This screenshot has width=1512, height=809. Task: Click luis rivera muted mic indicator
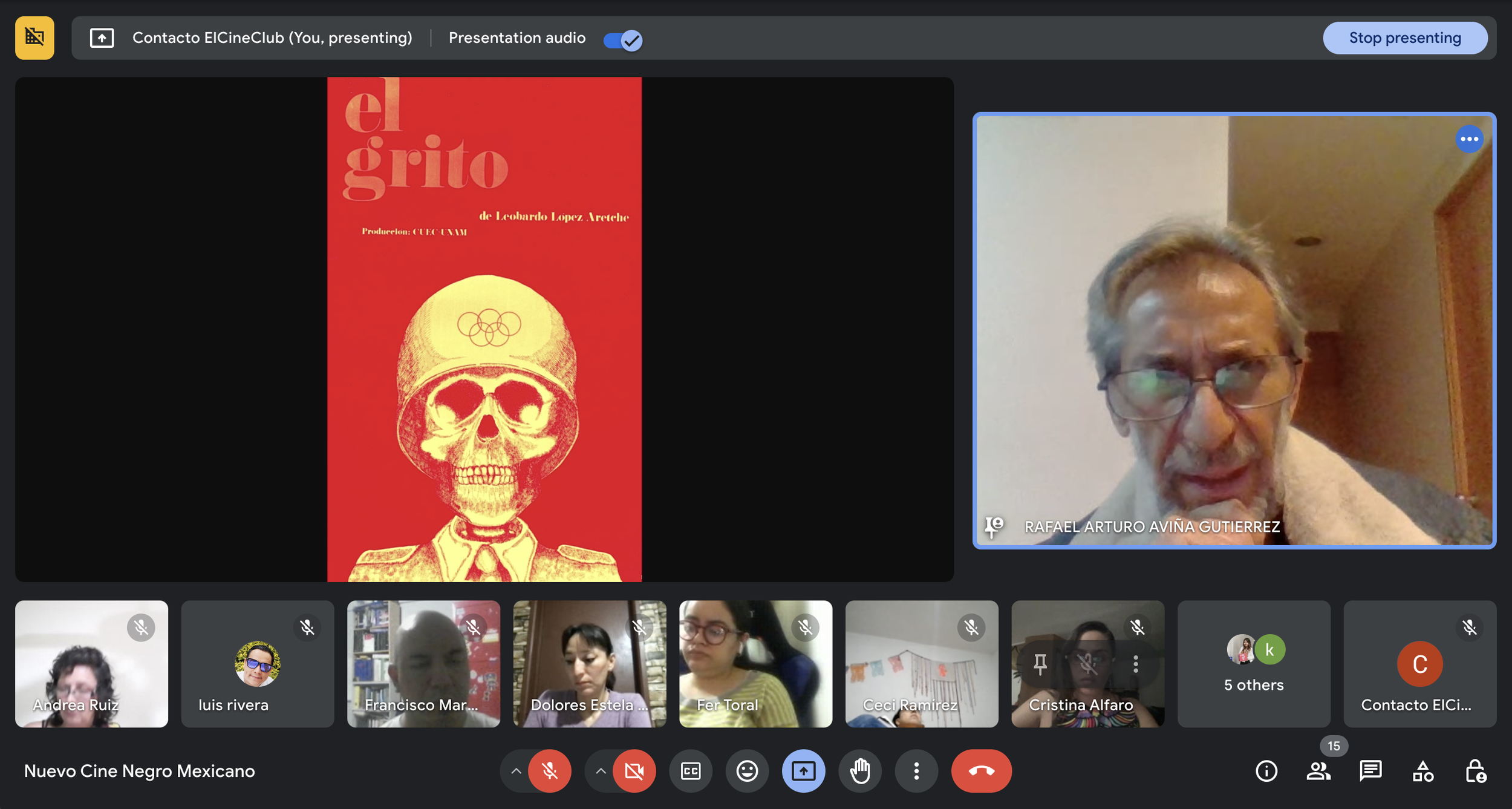307,627
